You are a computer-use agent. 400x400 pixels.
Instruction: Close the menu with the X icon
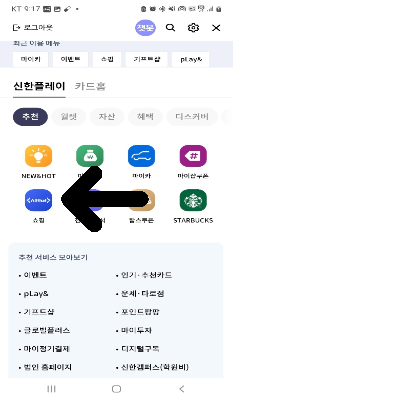[216, 28]
